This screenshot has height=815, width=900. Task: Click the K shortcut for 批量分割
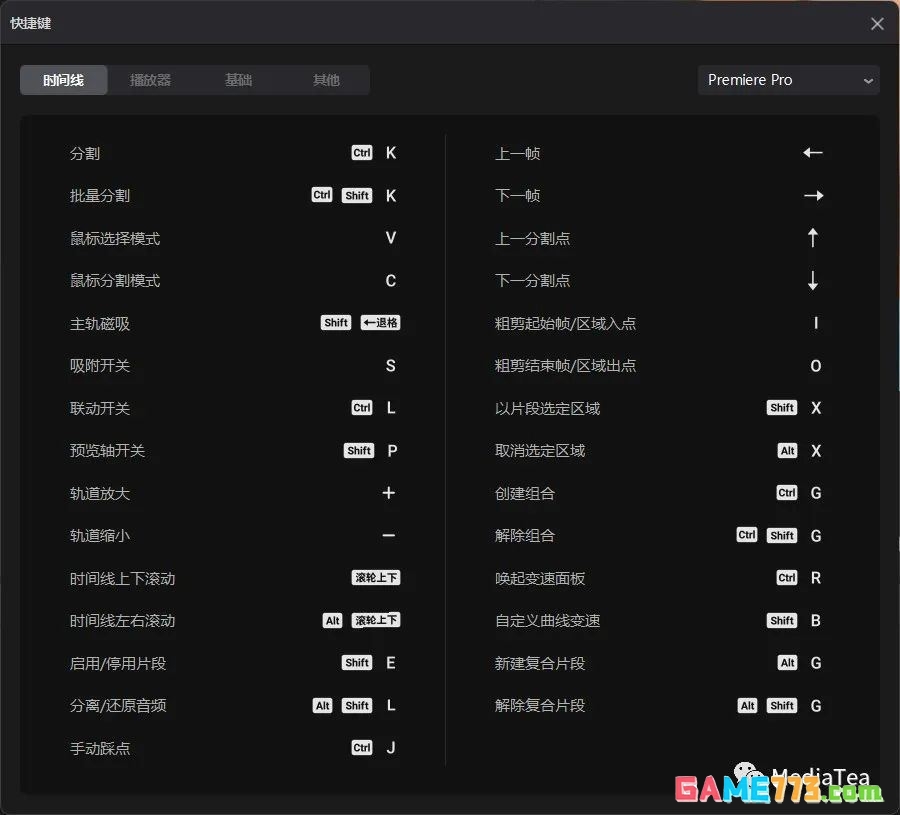(390, 195)
